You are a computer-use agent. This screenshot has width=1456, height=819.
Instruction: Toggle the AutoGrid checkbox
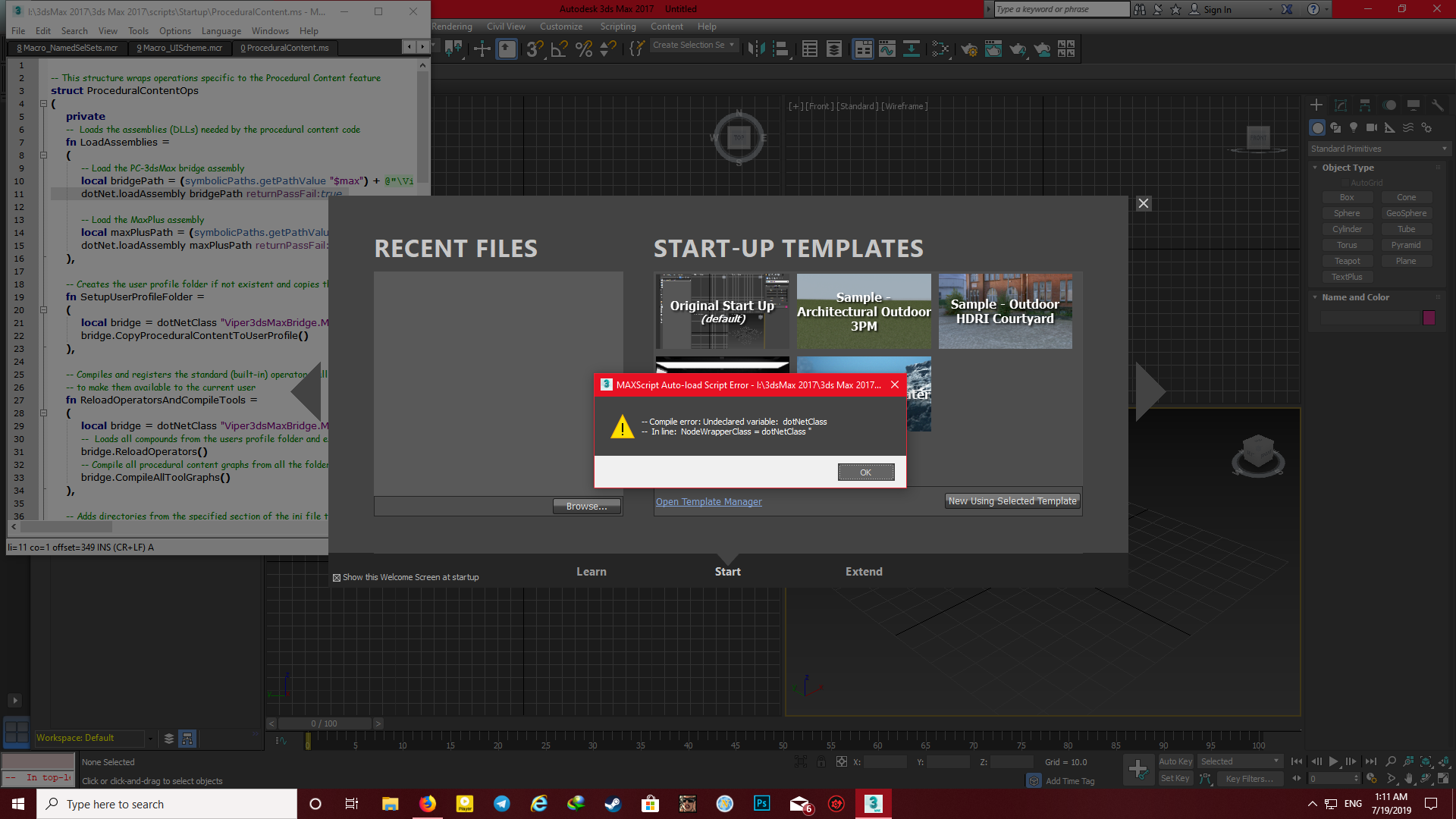[1345, 183]
